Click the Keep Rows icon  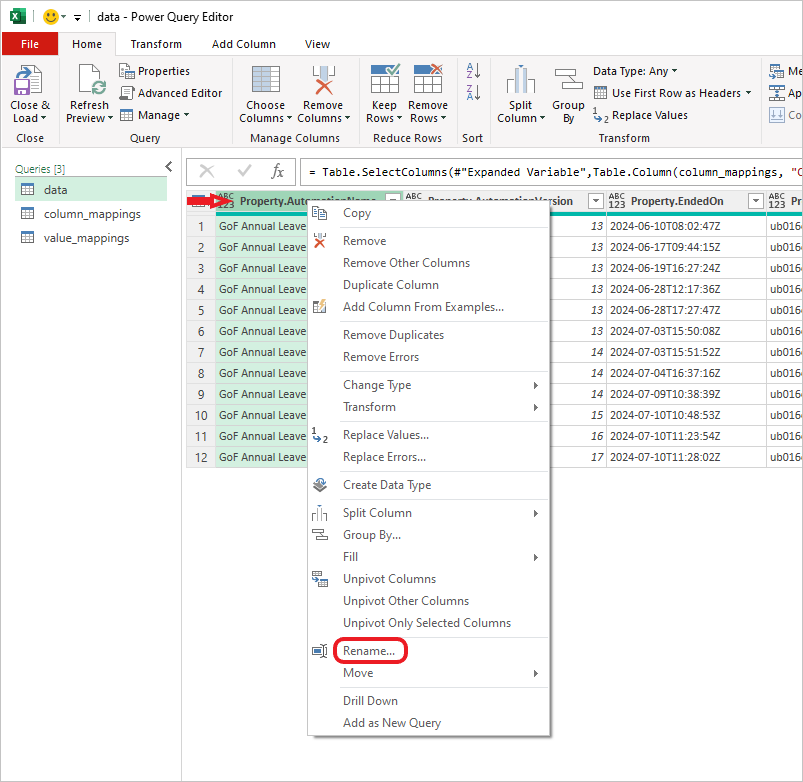pos(385,79)
